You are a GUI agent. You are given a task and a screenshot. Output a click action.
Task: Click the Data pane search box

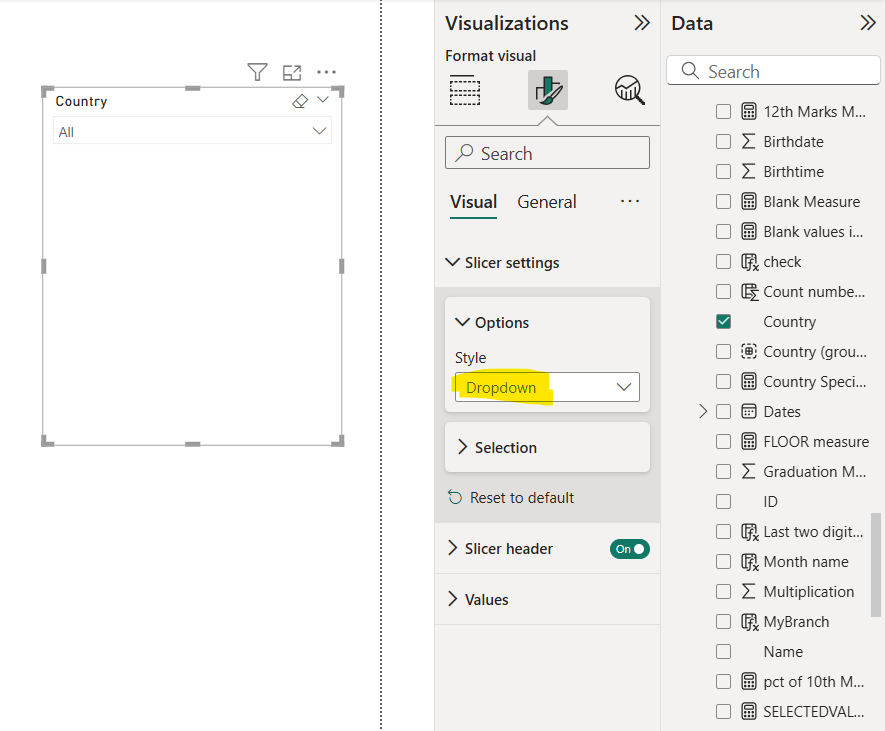tap(773, 70)
